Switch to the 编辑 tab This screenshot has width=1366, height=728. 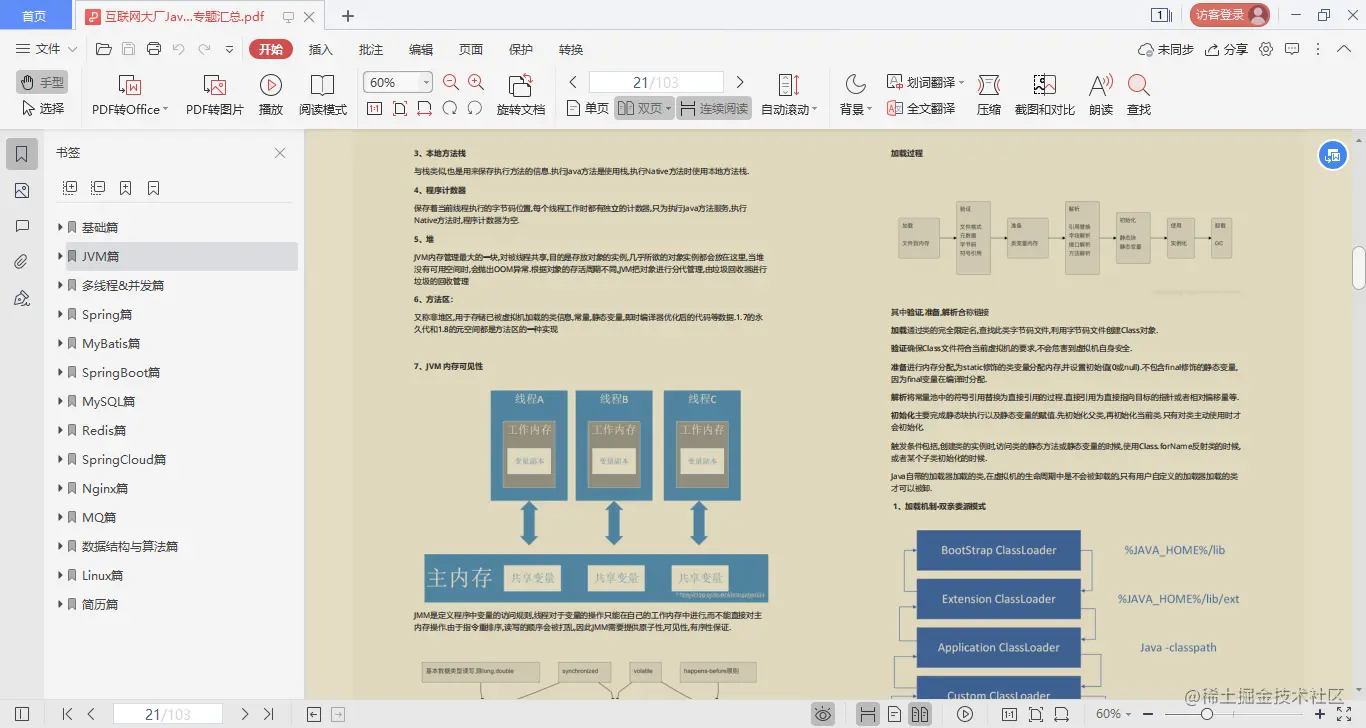click(421, 49)
